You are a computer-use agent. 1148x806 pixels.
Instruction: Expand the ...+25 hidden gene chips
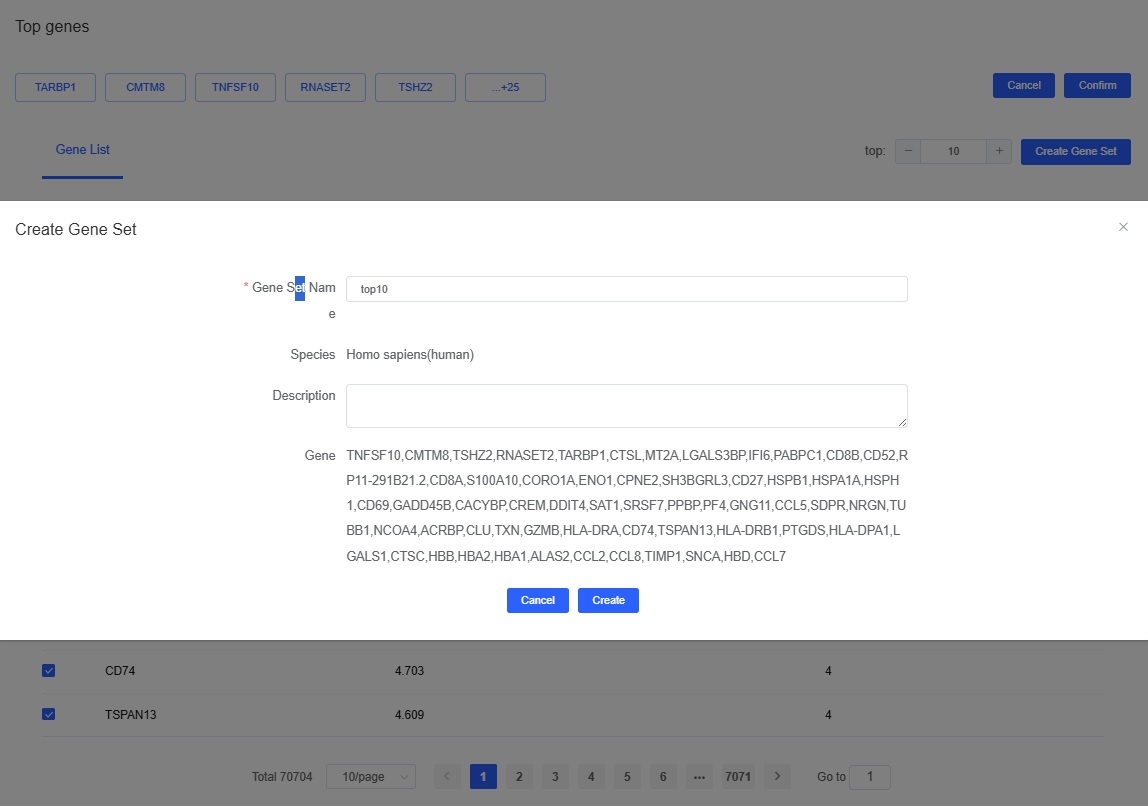point(505,87)
